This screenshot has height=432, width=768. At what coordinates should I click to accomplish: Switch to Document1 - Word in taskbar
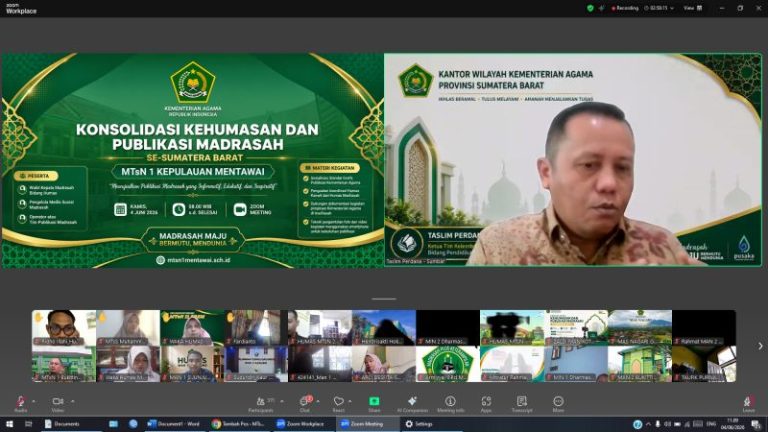[x=173, y=424]
